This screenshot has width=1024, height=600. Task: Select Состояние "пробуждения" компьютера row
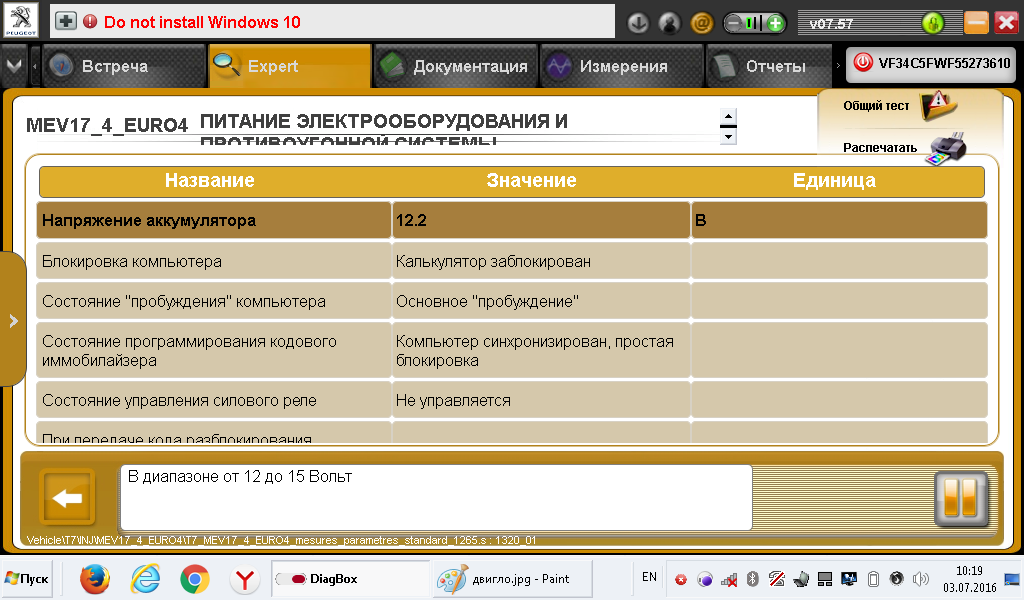[511, 301]
